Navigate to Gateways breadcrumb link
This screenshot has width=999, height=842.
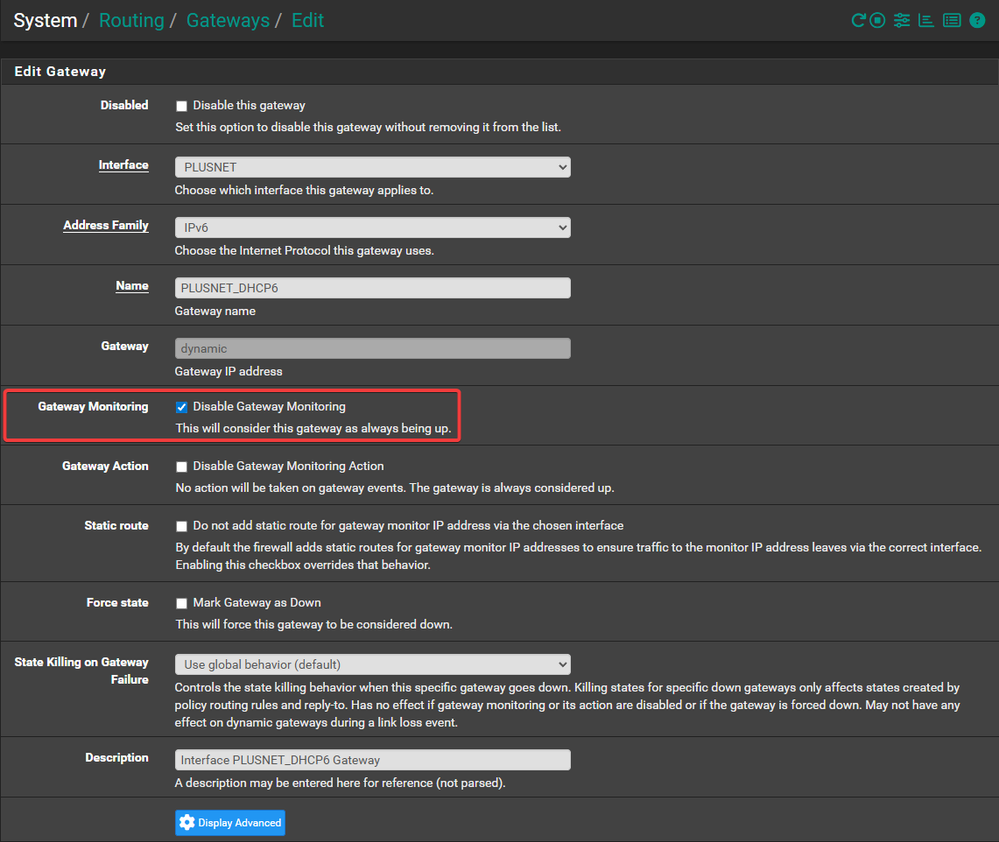pos(227,20)
